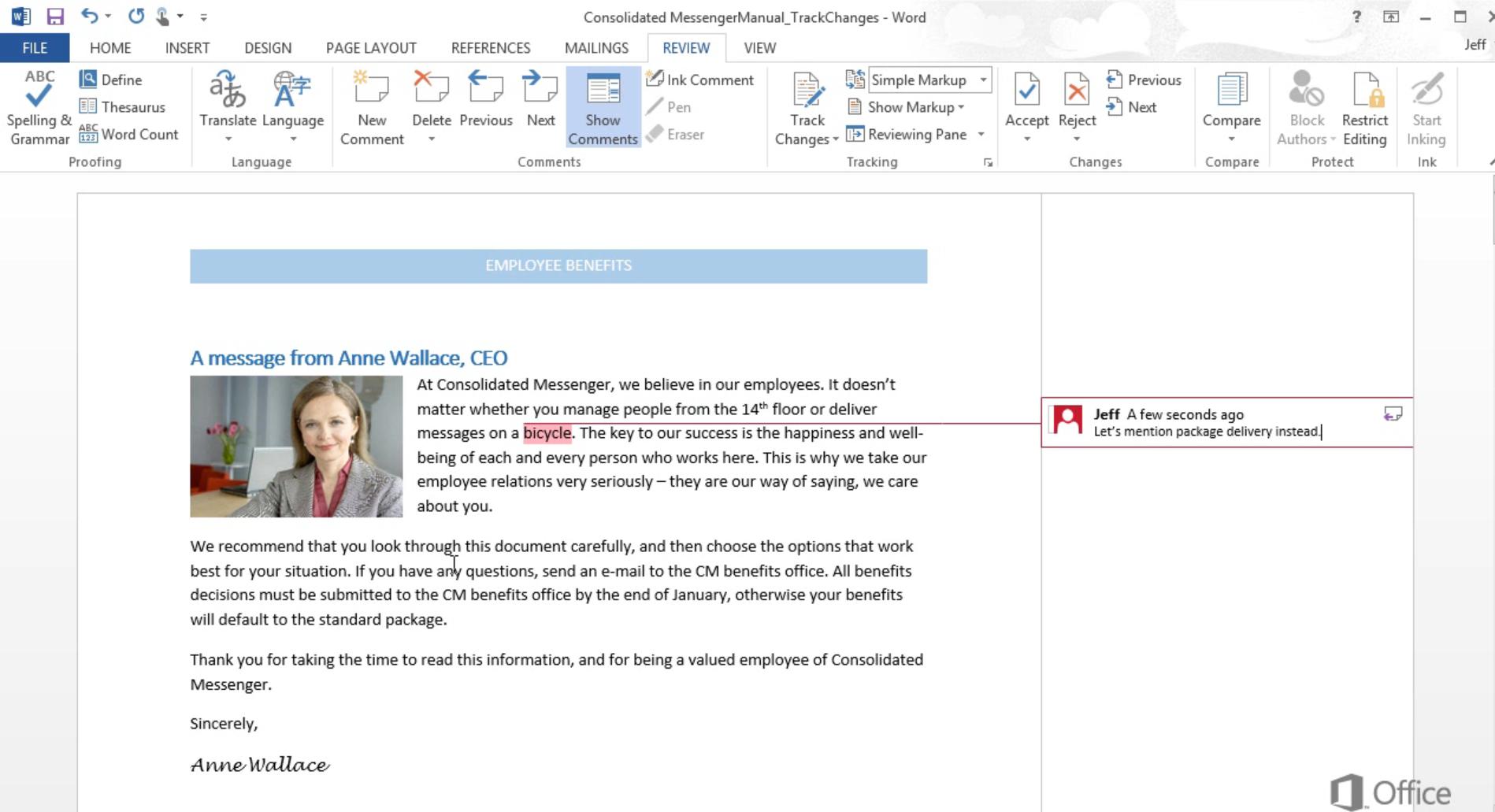Screen dimensions: 1495x812
Task: Expand Track Changes dropdown arrow
Action: (835, 140)
